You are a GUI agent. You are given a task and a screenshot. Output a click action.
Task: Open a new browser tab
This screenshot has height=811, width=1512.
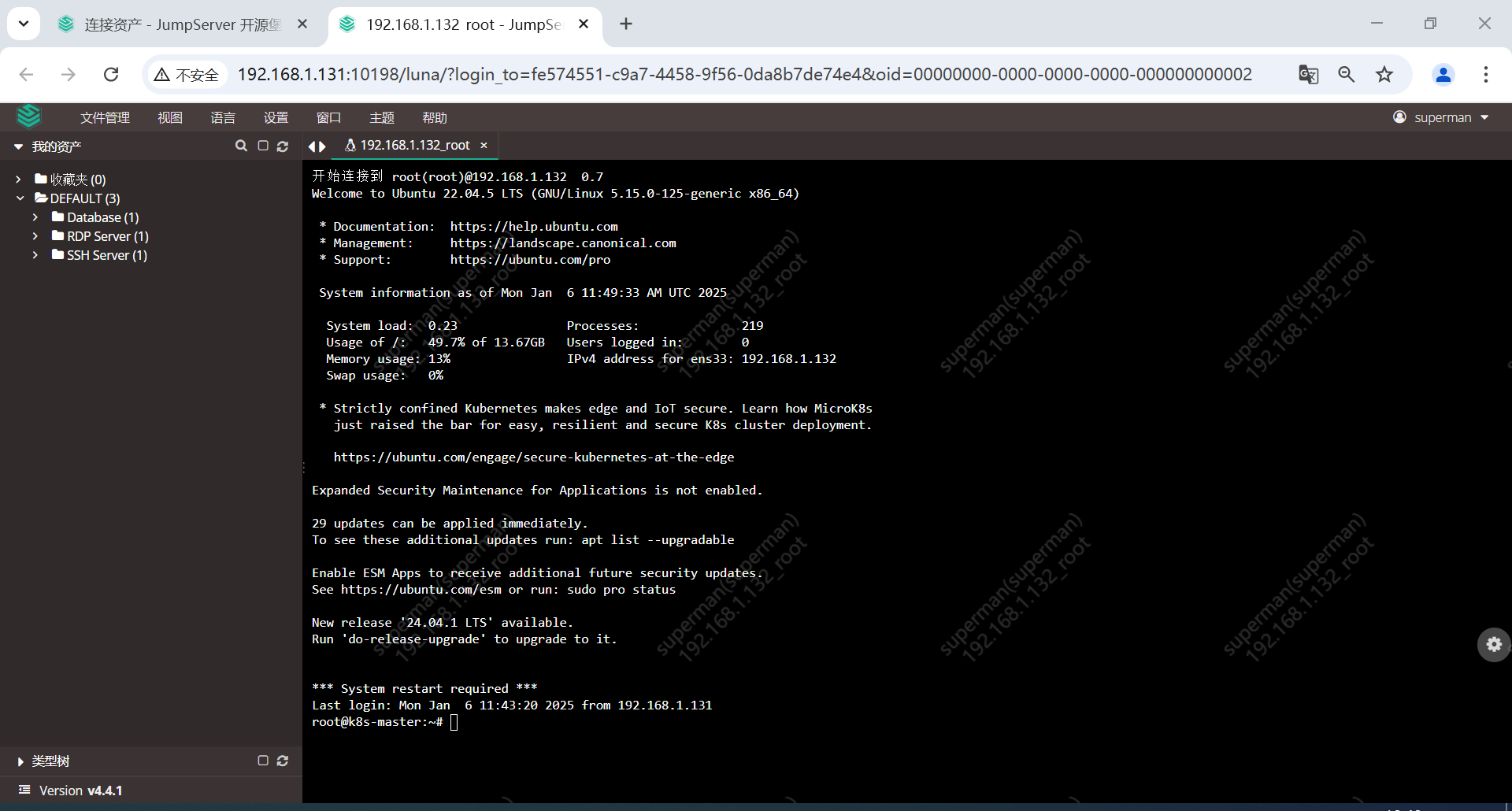pos(626,24)
